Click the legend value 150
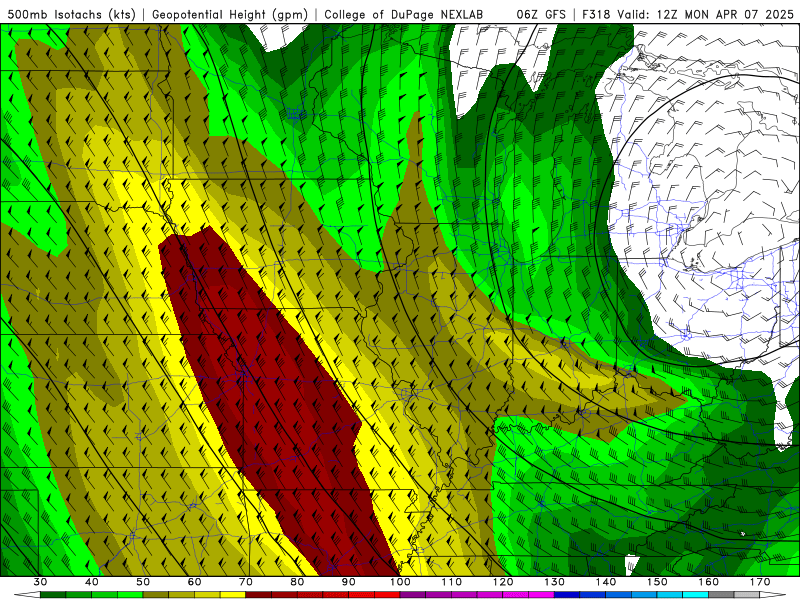Screen dimensions: 800x600 coord(657,582)
